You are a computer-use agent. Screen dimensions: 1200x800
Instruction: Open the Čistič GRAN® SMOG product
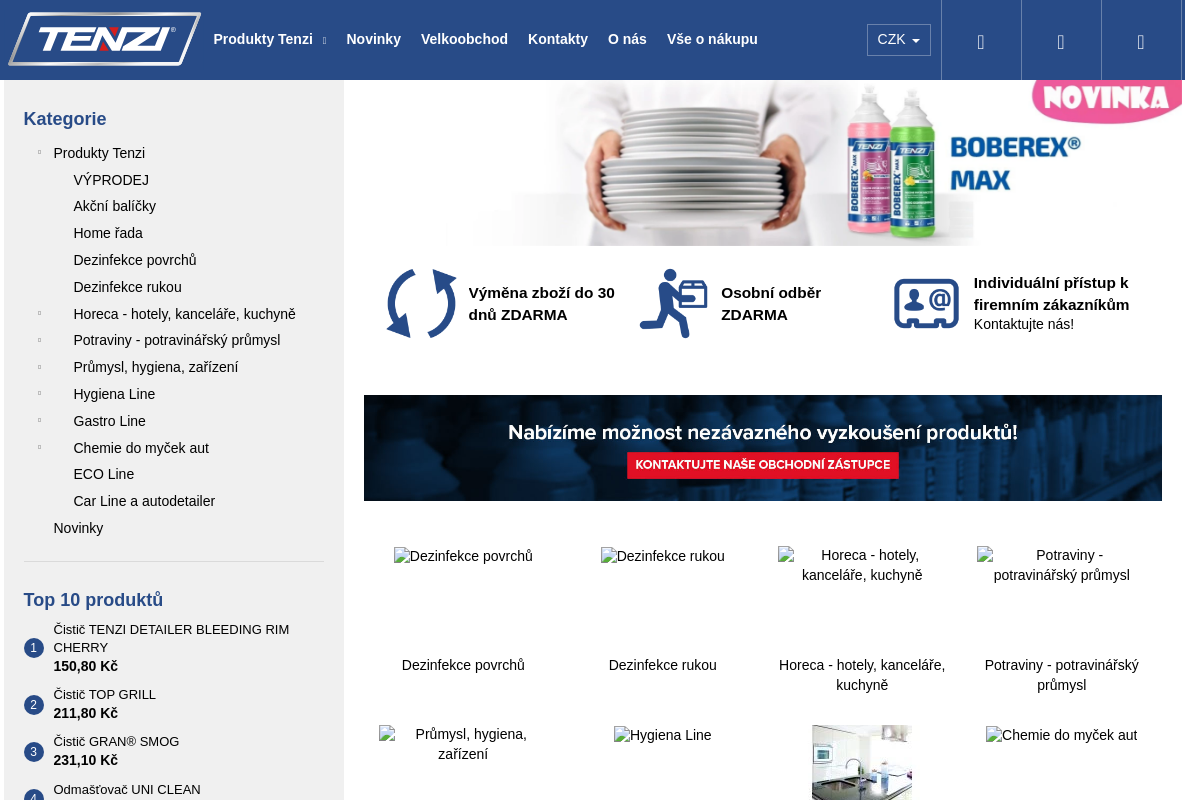[117, 742]
